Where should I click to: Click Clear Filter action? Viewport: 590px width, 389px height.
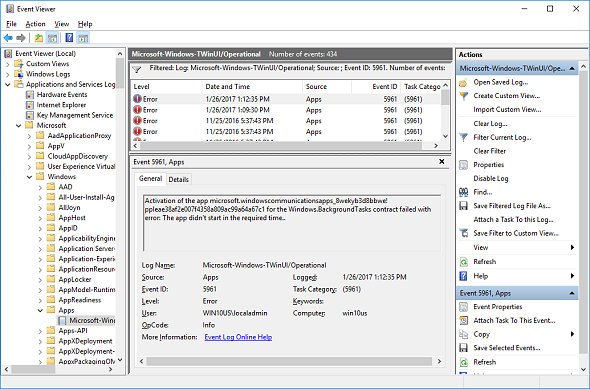tap(490, 151)
